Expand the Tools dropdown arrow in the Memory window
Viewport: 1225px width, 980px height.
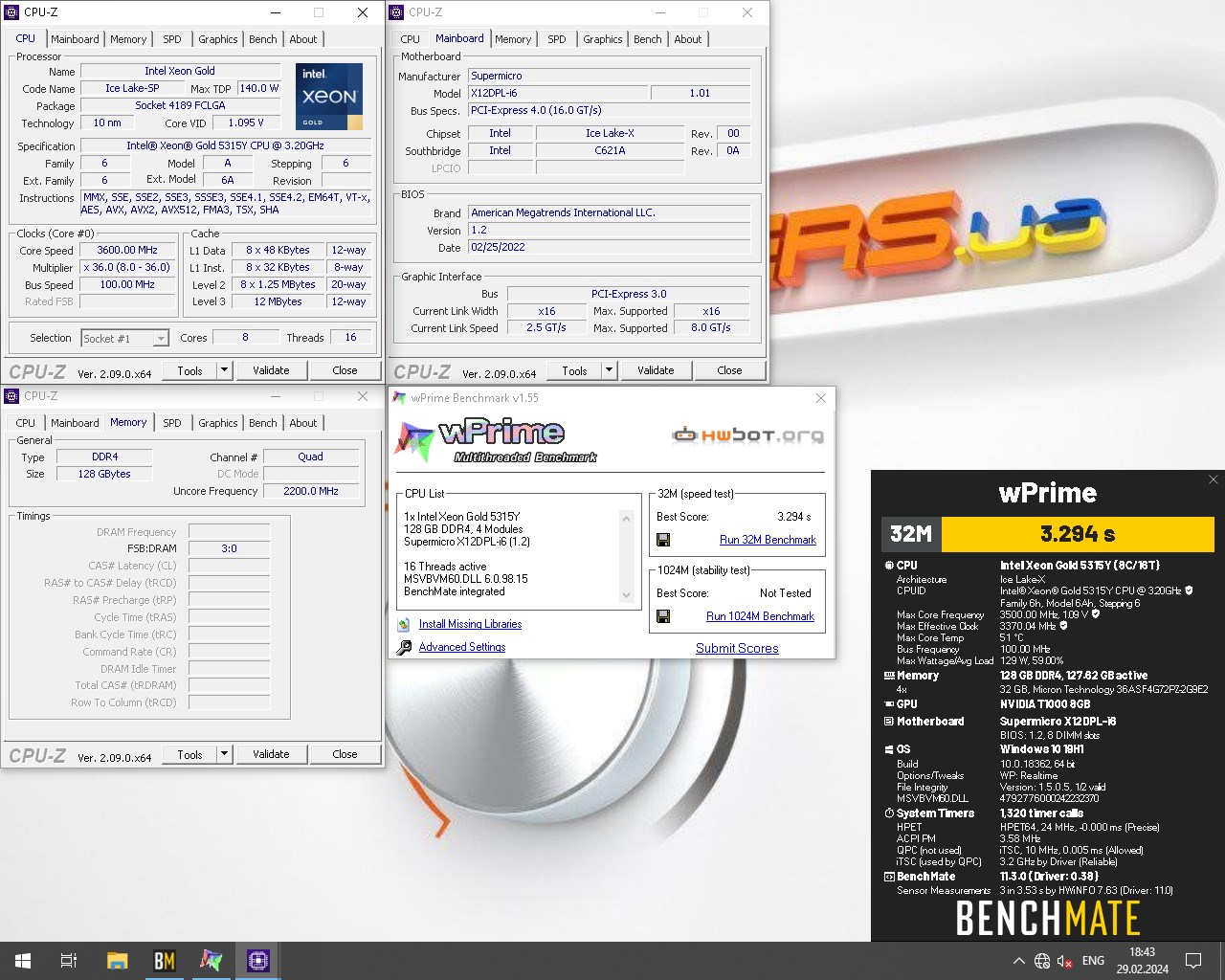point(224,754)
